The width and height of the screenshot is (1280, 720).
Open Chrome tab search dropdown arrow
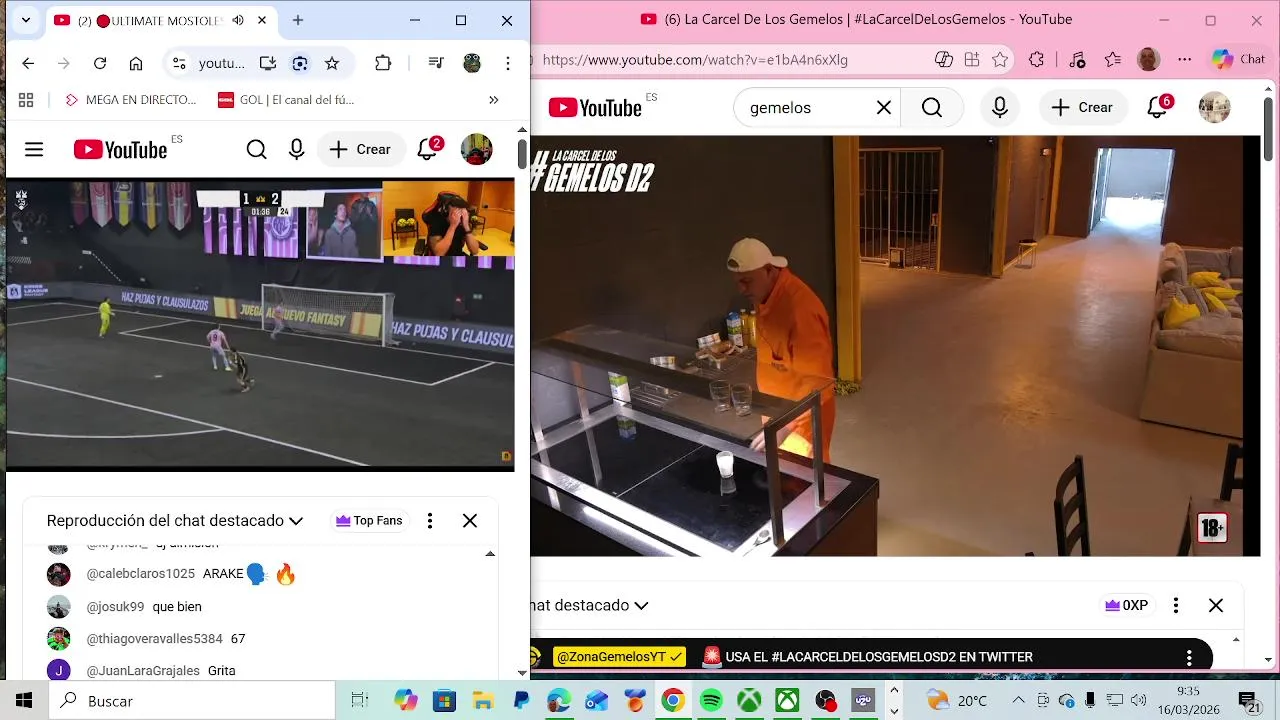pyautogui.click(x=26, y=20)
